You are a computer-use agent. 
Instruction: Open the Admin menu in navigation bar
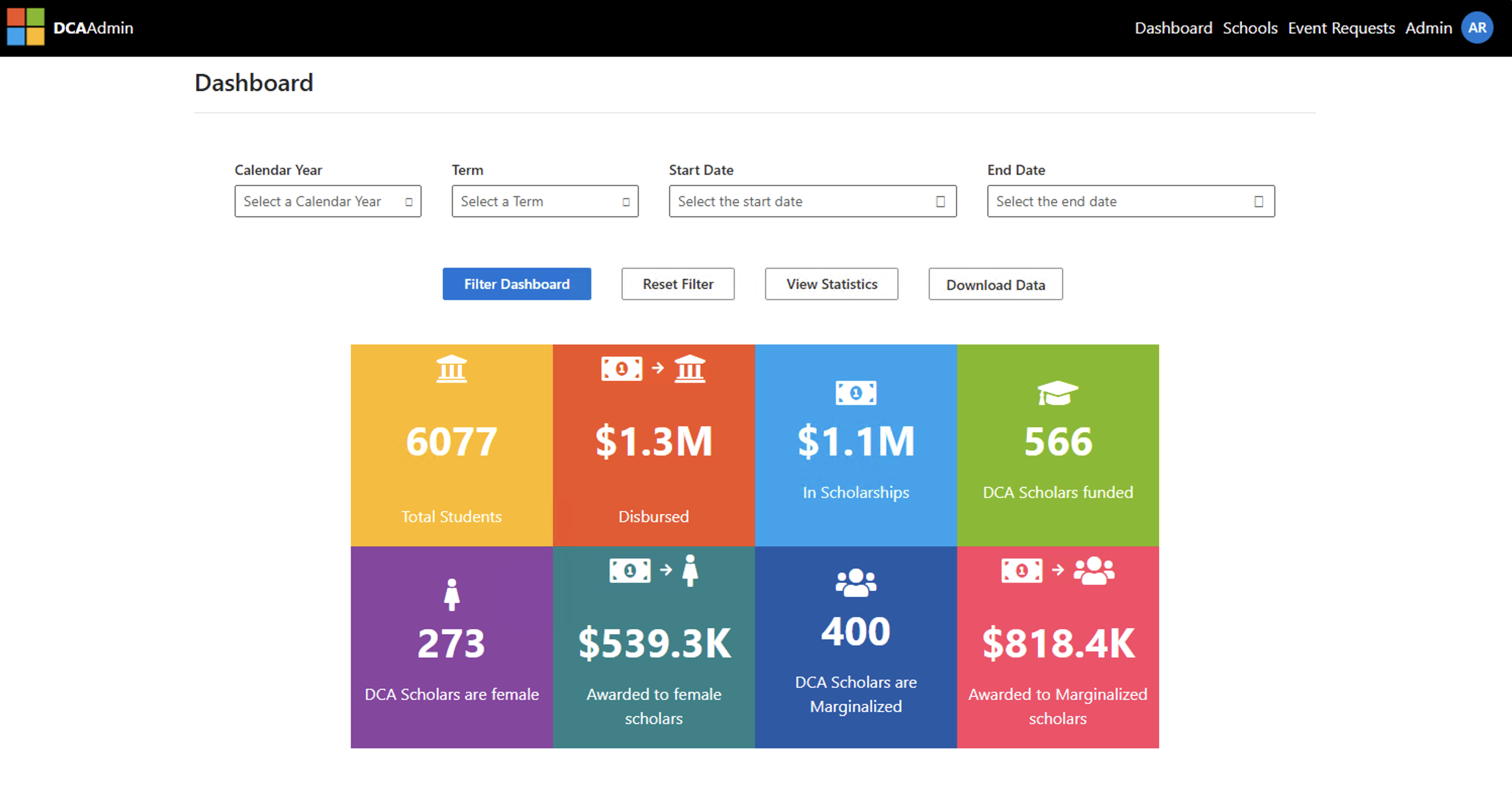coord(1428,28)
